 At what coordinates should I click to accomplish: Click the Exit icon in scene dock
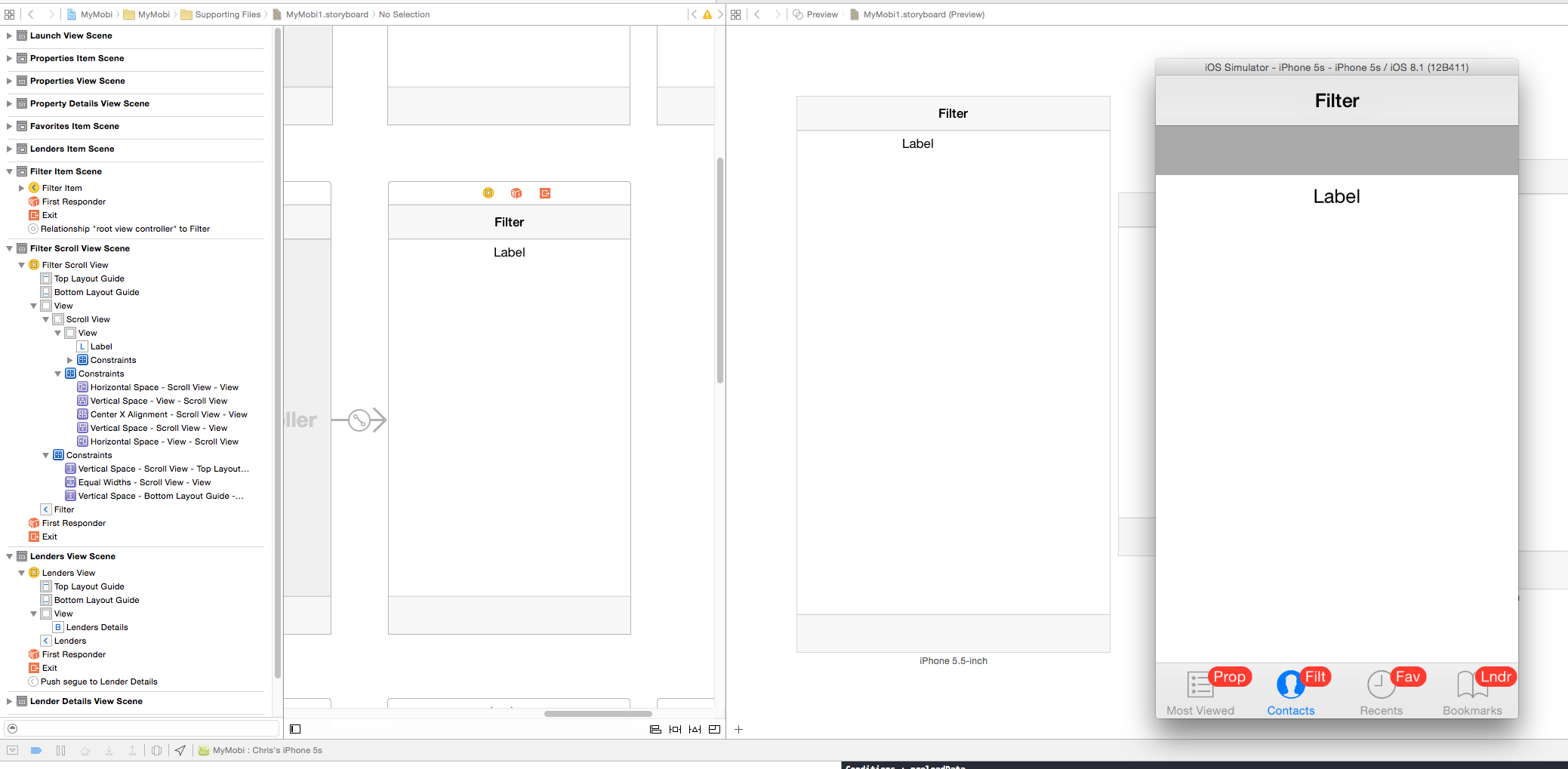pos(545,193)
